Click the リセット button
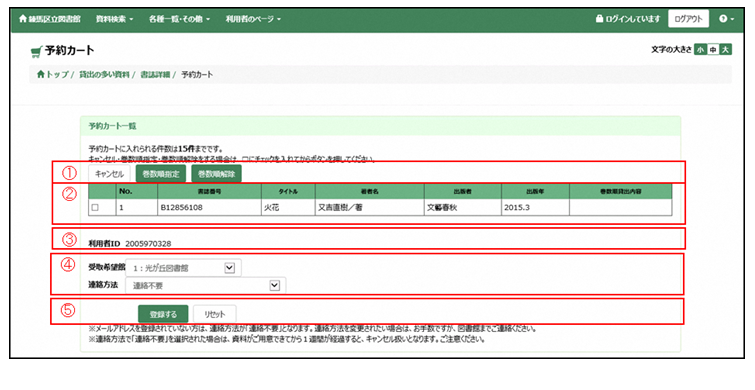Image resolution: width=755 pixels, height=390 pixels. coord(215,314)
